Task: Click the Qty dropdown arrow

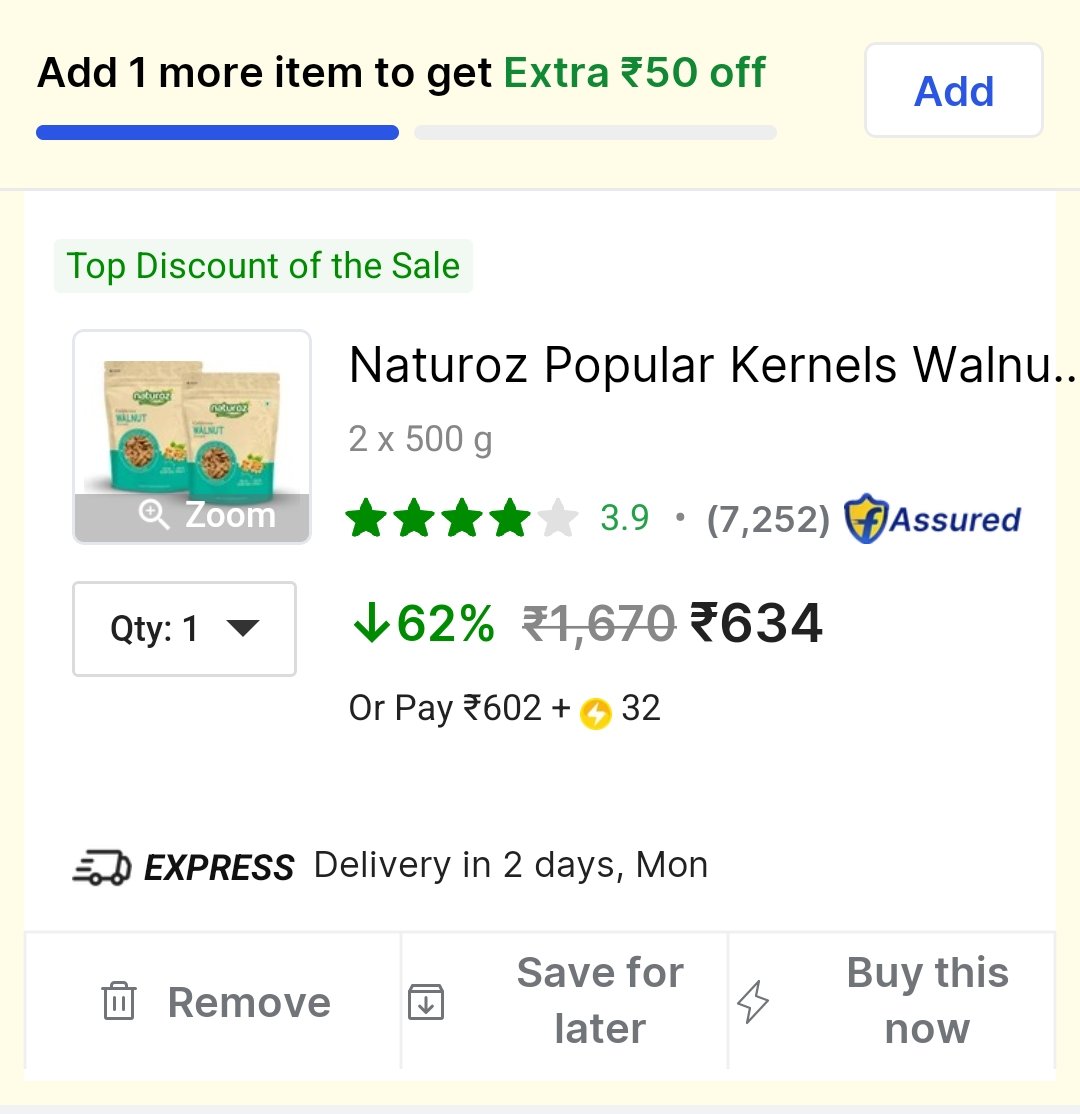Action: [x=243, y=628]
